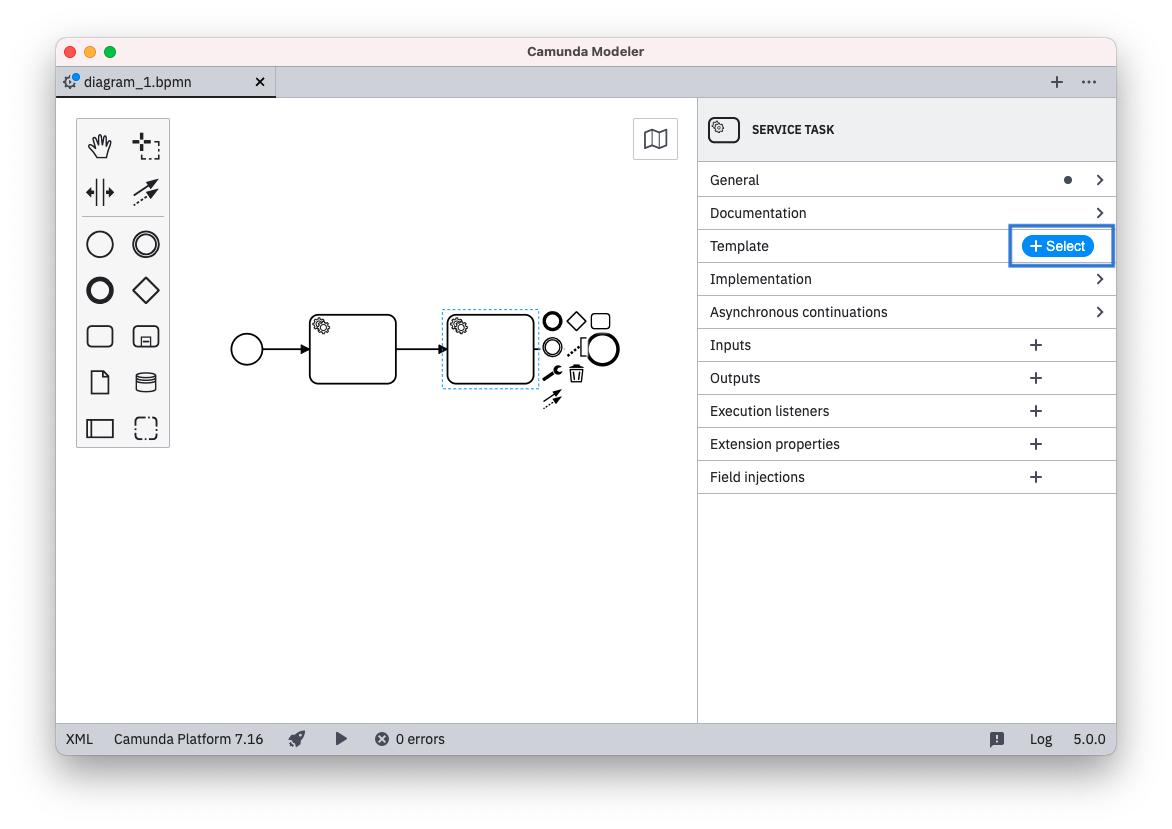Open the wrench change-type menu

[x=552, y=373]
